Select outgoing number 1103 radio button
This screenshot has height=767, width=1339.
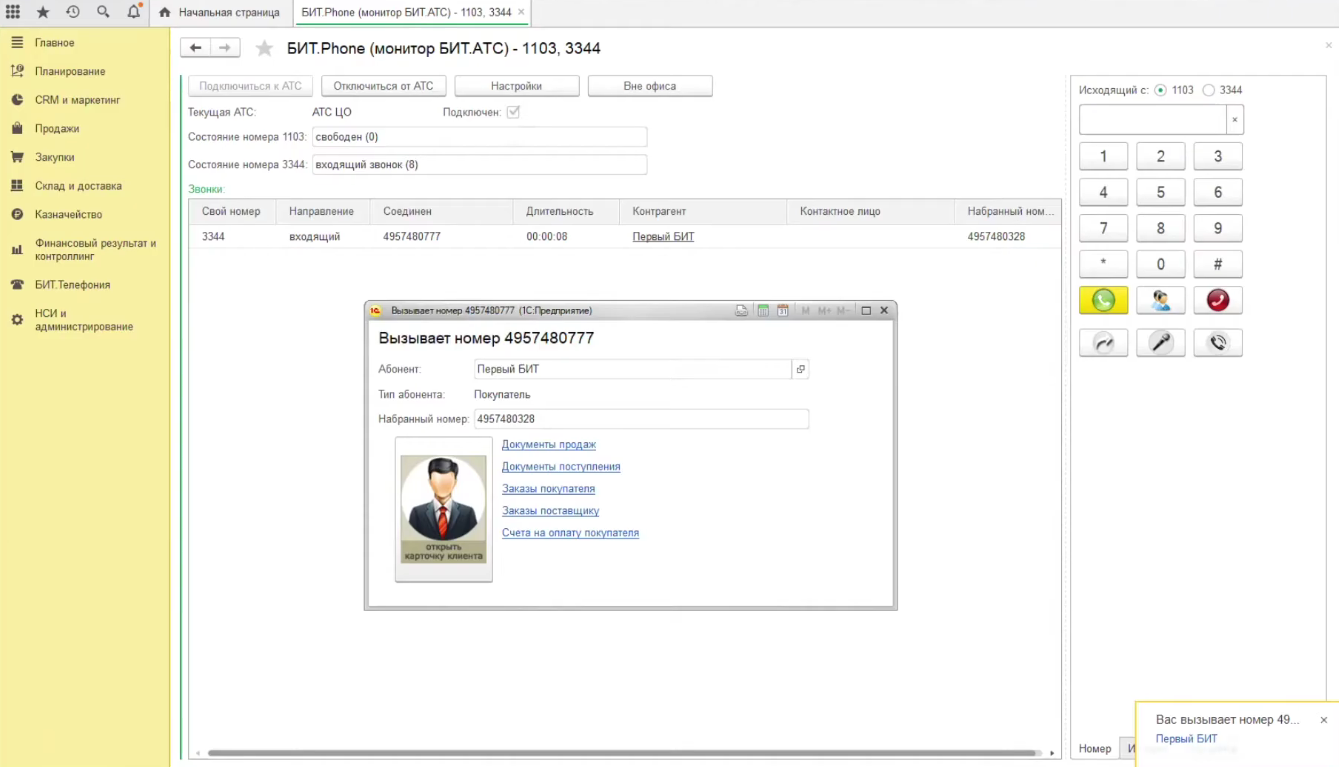[x=1160, y=90]
